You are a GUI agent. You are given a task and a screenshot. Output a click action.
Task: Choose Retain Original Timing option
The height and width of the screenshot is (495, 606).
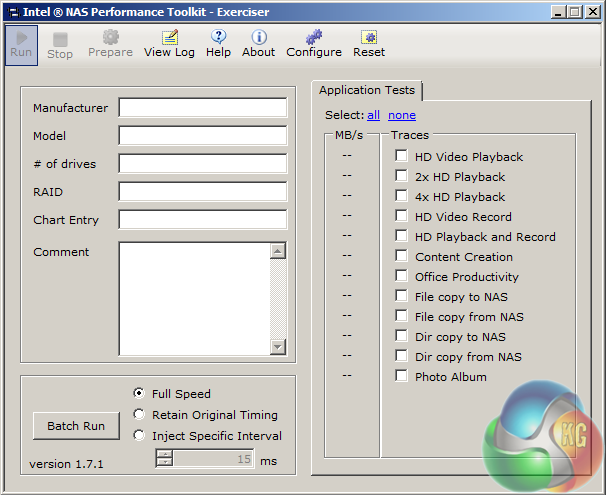point(139,415)
